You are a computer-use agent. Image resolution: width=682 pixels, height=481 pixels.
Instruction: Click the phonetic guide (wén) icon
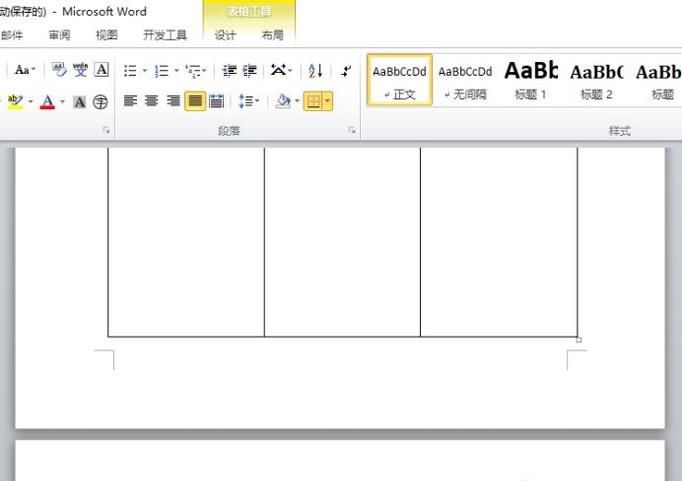click(x=80, y=70)
